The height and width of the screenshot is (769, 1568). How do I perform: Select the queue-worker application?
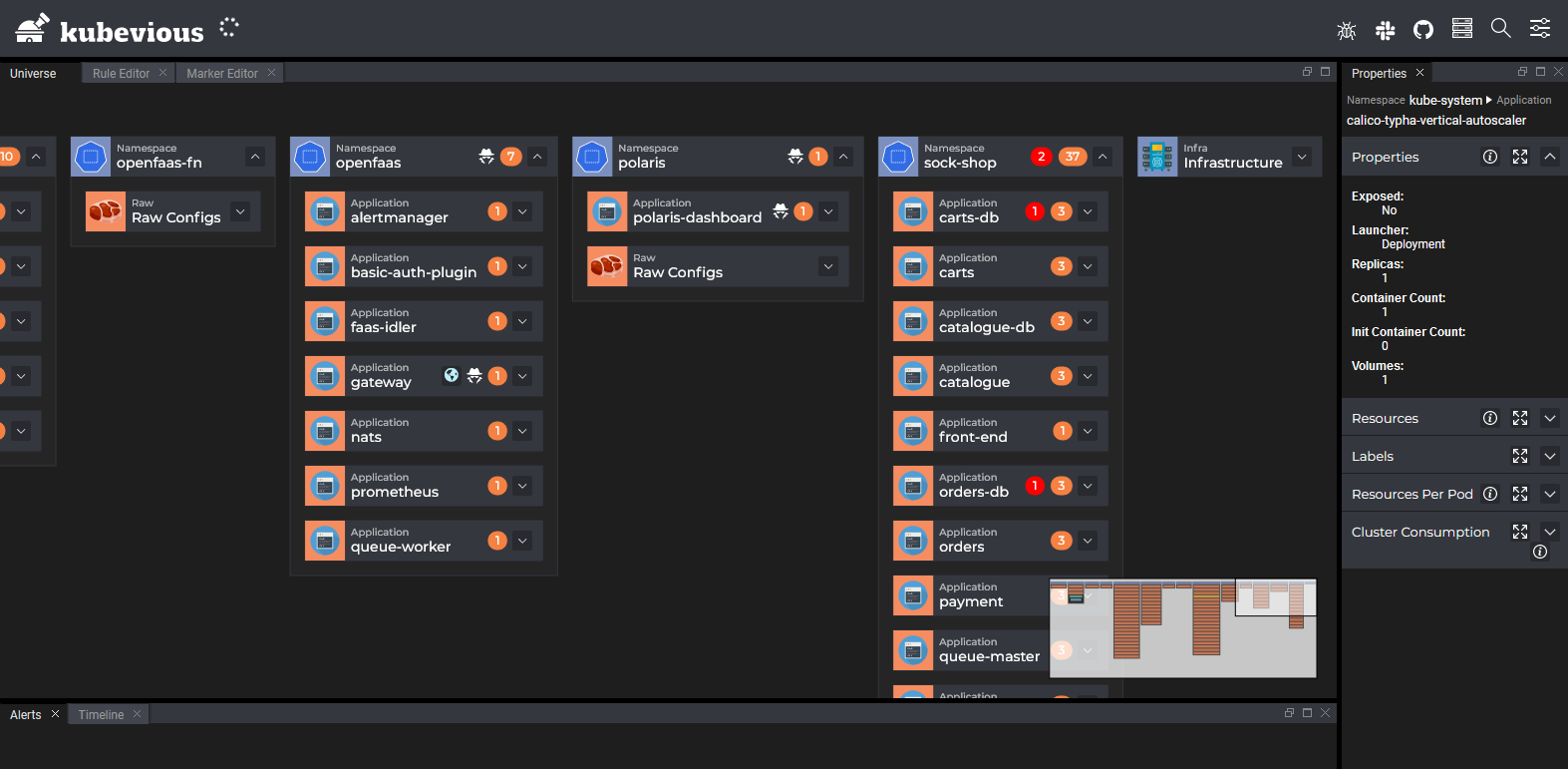pyautogui.click(x=424, y=541)
